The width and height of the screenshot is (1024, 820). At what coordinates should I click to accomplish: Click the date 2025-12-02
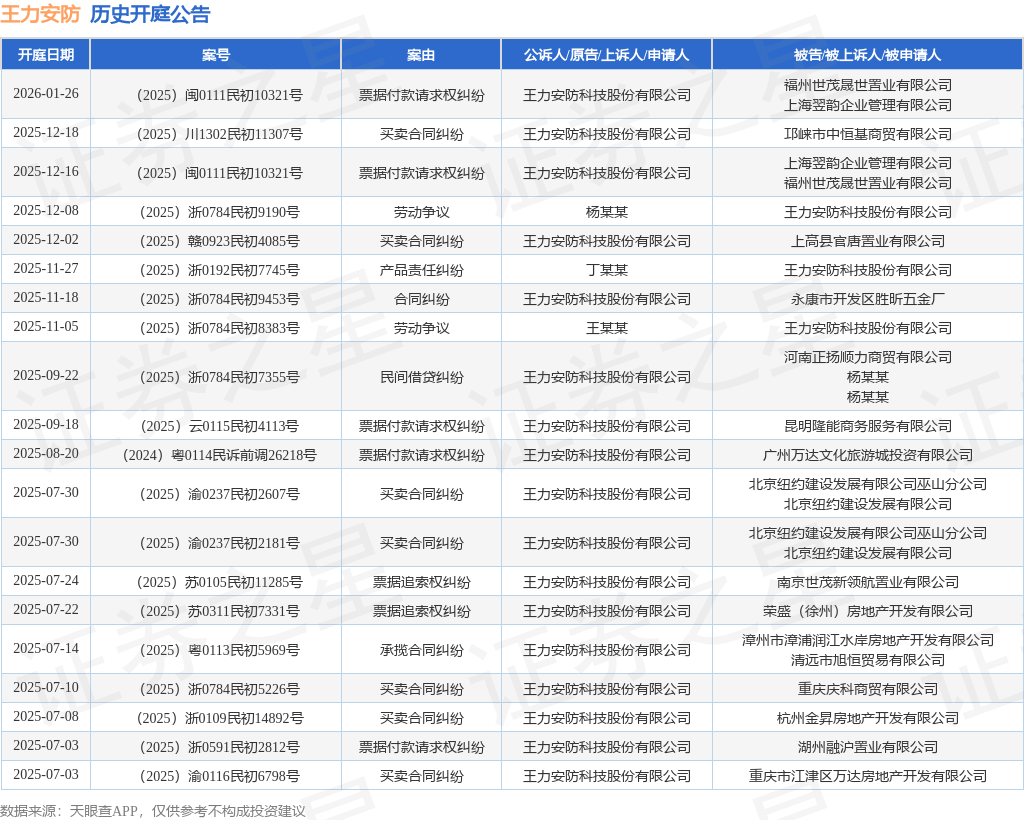click(46, 240)
